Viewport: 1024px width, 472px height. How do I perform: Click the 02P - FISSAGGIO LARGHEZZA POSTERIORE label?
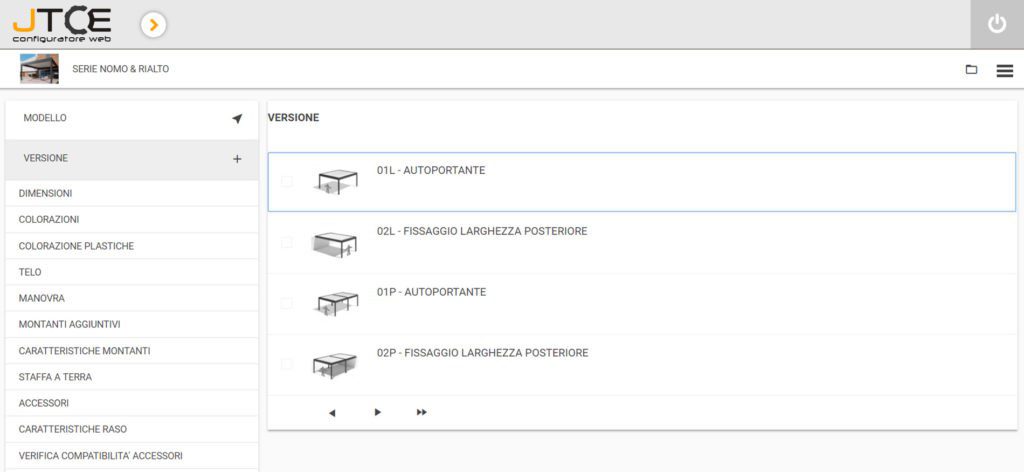[482, 353]
